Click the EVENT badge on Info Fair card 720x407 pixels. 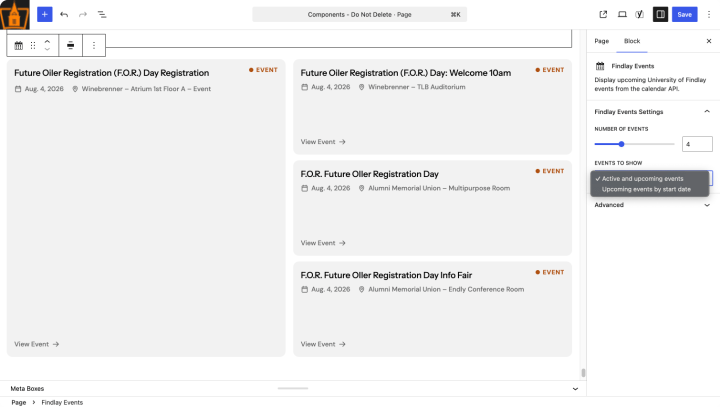coord(550,272)
